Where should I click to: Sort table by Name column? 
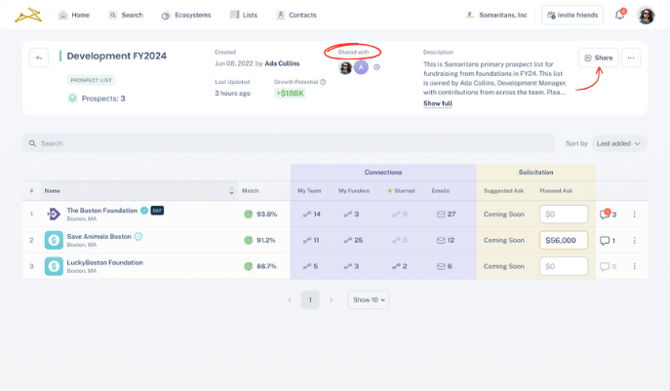139,191
